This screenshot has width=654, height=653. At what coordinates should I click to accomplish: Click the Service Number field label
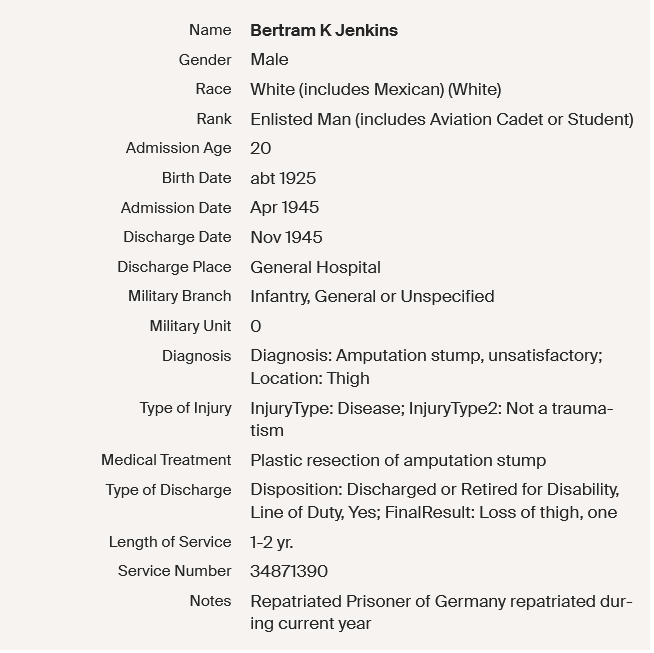point(174,572)
